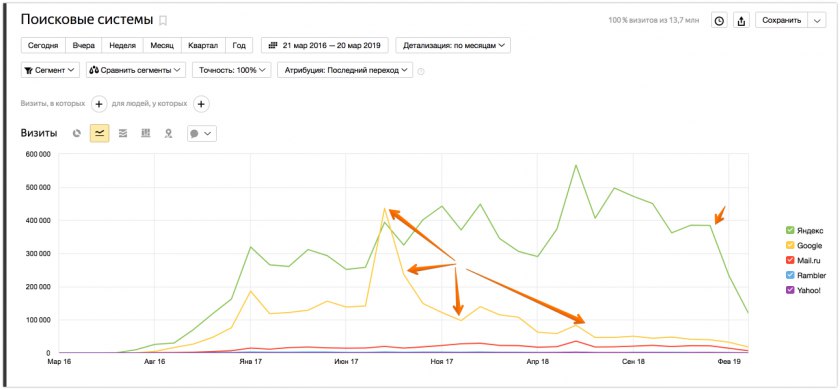Select the Год period tab
Screen dimensions: 840x390
click(239, 46)
